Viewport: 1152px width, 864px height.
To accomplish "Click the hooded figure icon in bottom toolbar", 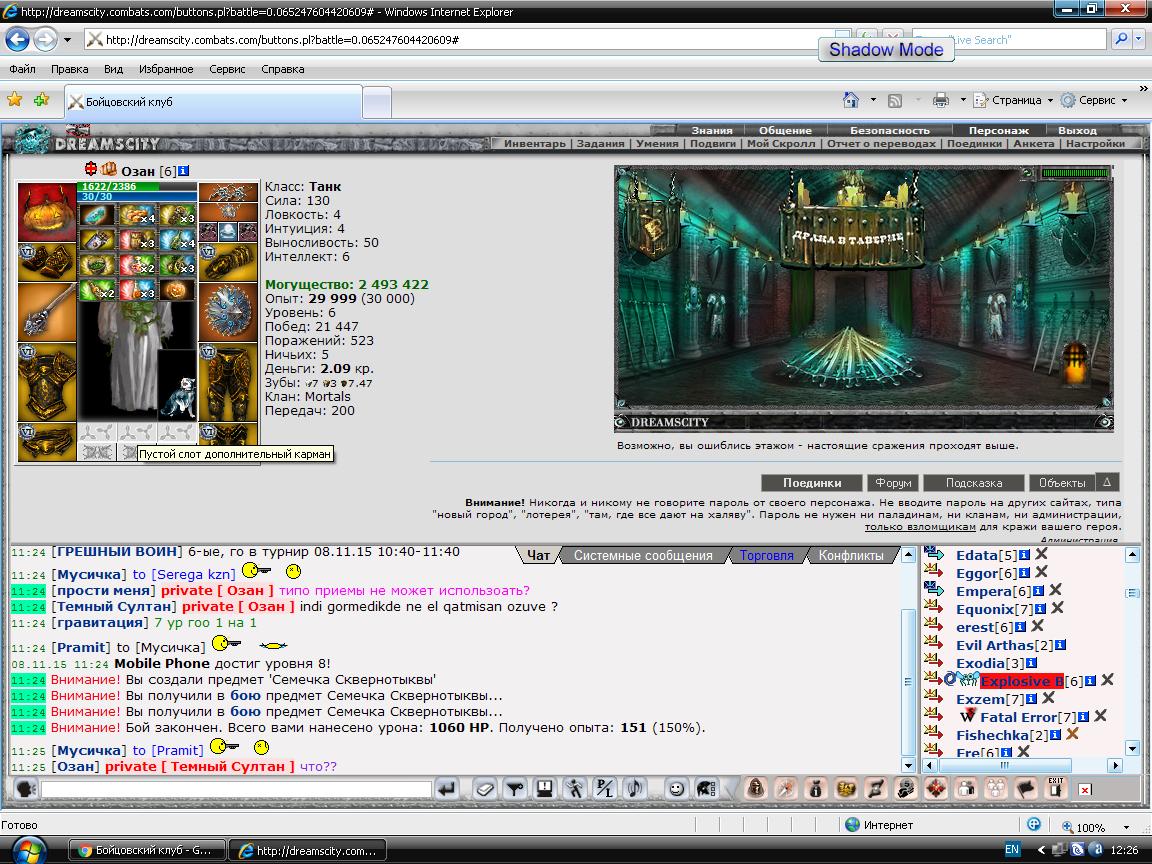I will pyautogui.click(x=755, y=789).
